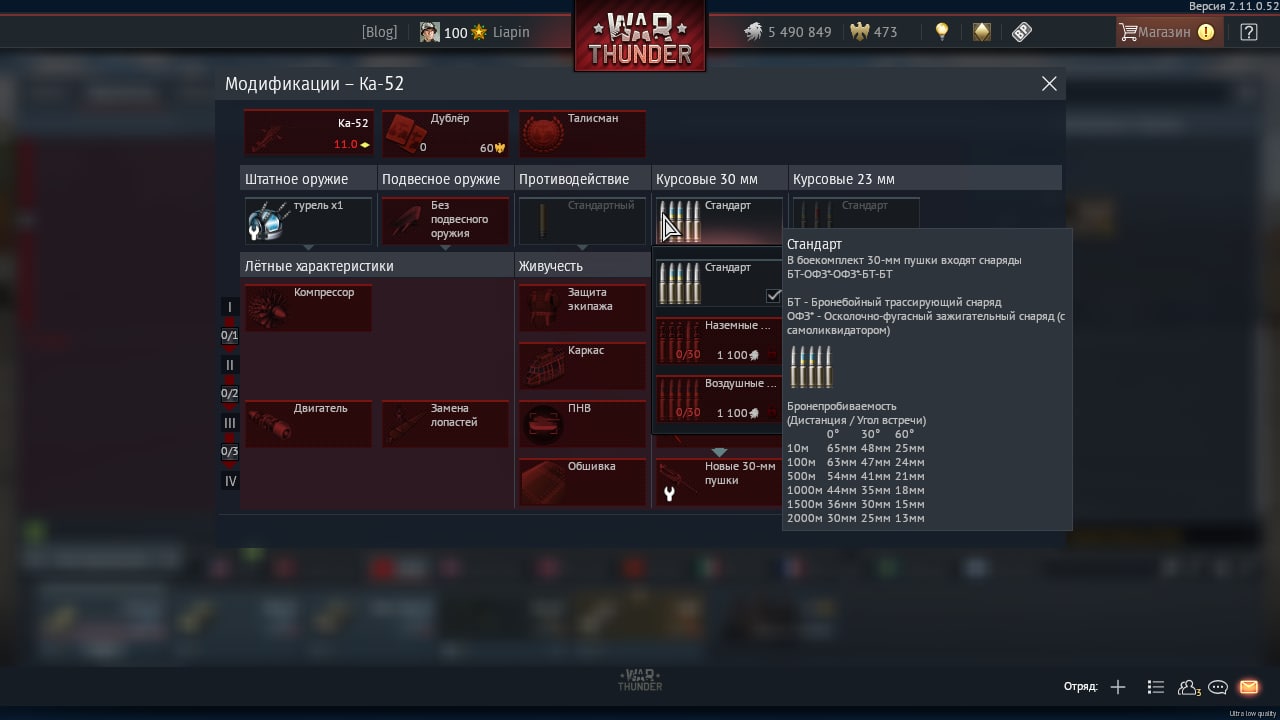Select the Двигатель modification

308,423
